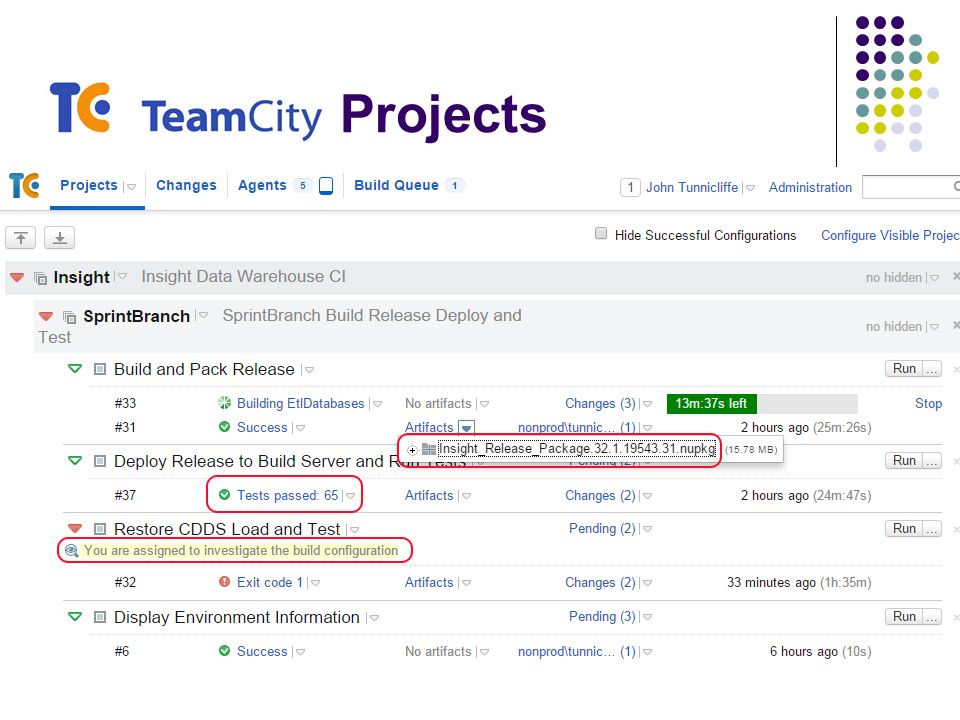This screenshot has width=960, height=720.
Task: Open Changes (3) for build #33
Action: (600, 403)
